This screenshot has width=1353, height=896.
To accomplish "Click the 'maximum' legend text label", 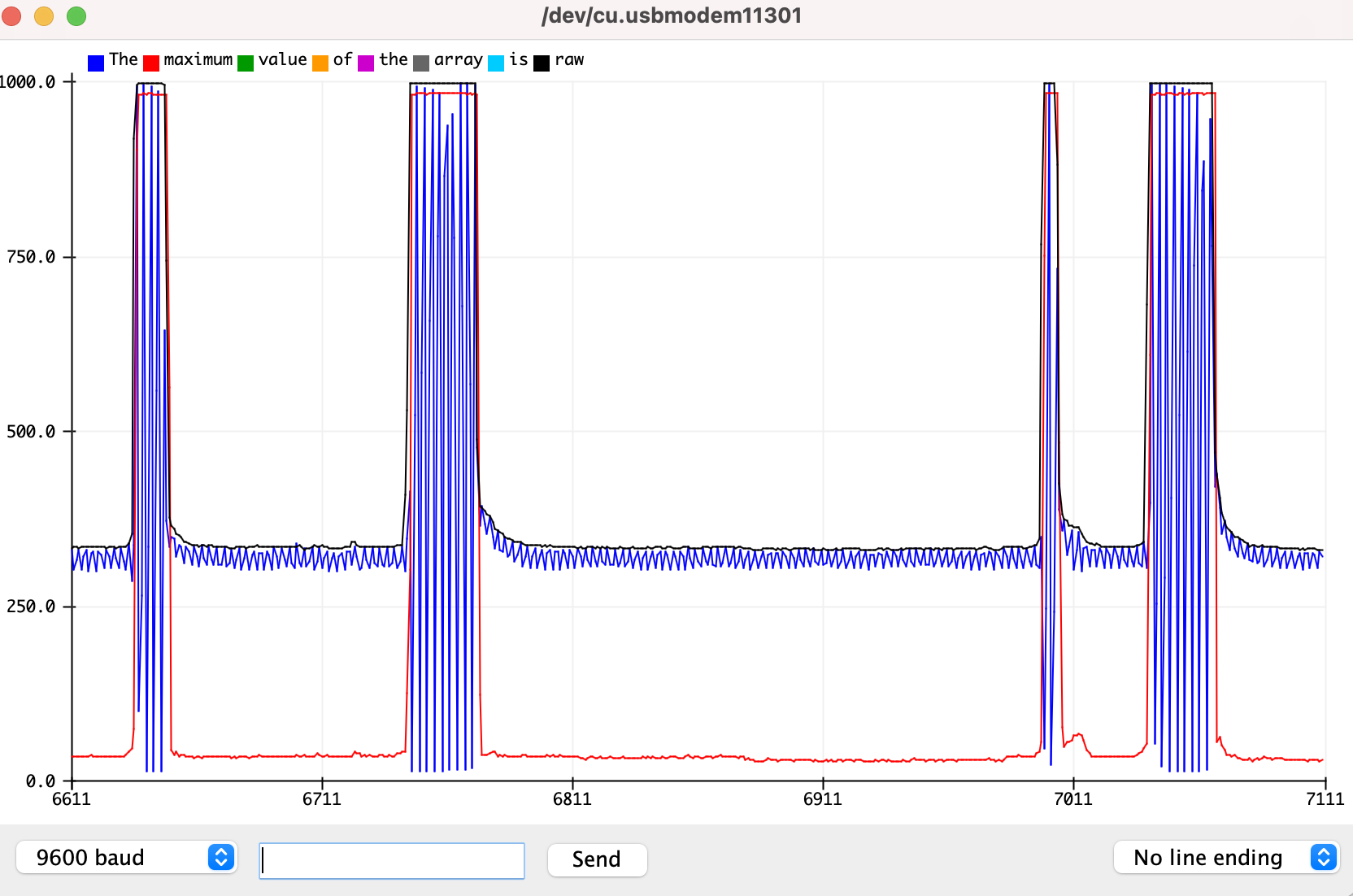I will (x=198, y=60).
